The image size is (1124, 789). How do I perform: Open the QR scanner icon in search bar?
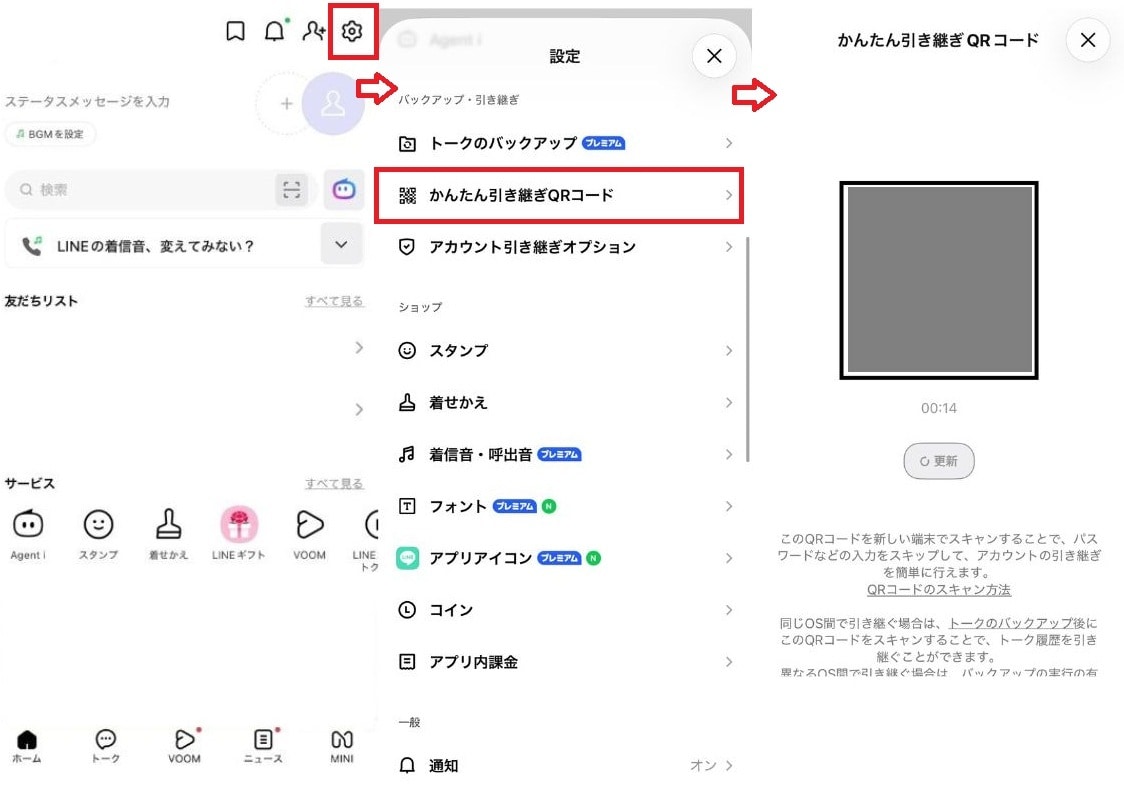point(292,190)
